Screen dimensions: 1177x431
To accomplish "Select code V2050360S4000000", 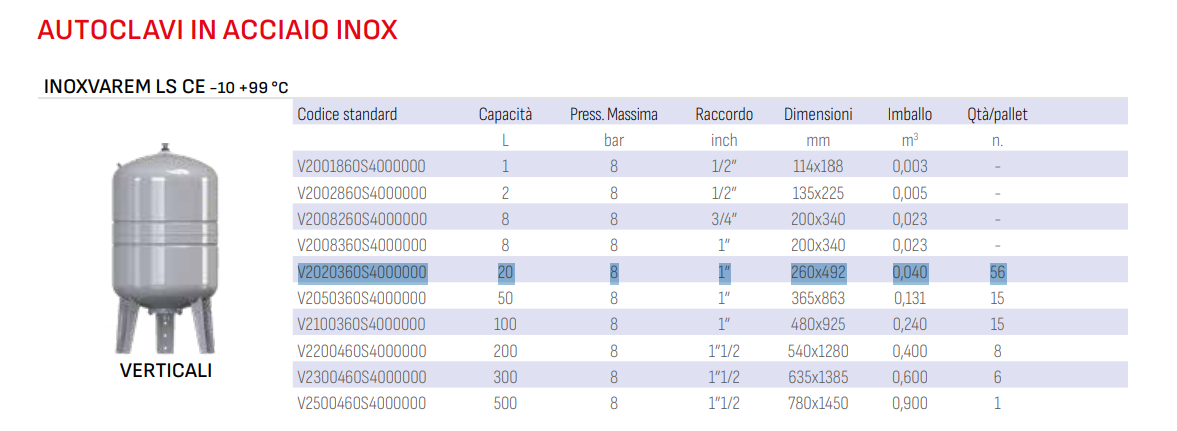I will click(362, 298).
